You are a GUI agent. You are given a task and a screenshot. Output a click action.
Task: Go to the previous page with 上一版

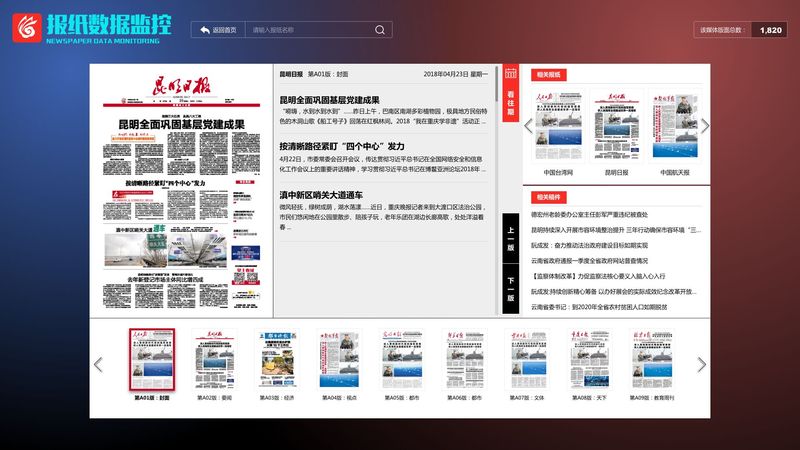511,238
